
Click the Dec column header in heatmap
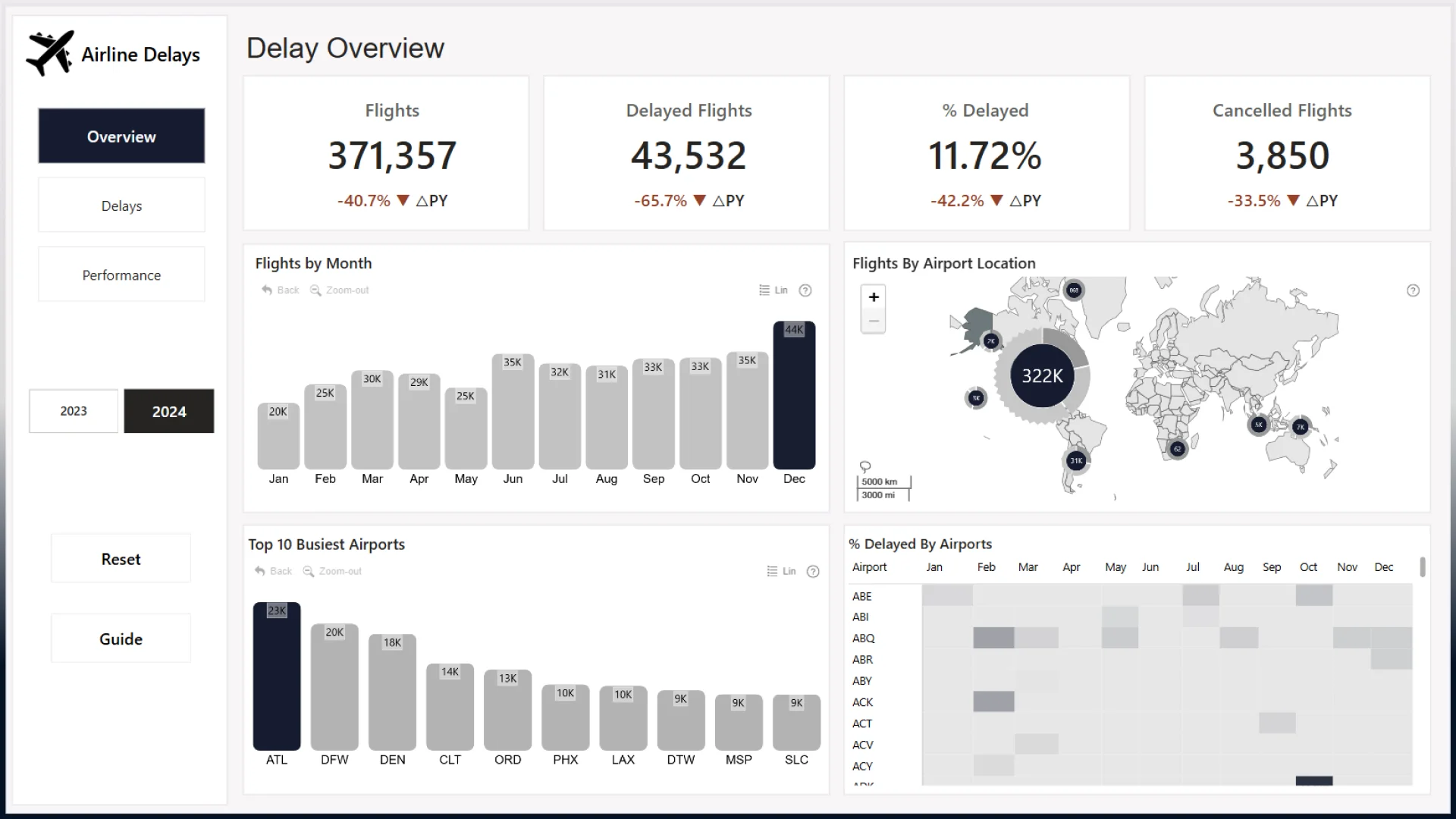pyautogui.click(x=1384, y=566)
